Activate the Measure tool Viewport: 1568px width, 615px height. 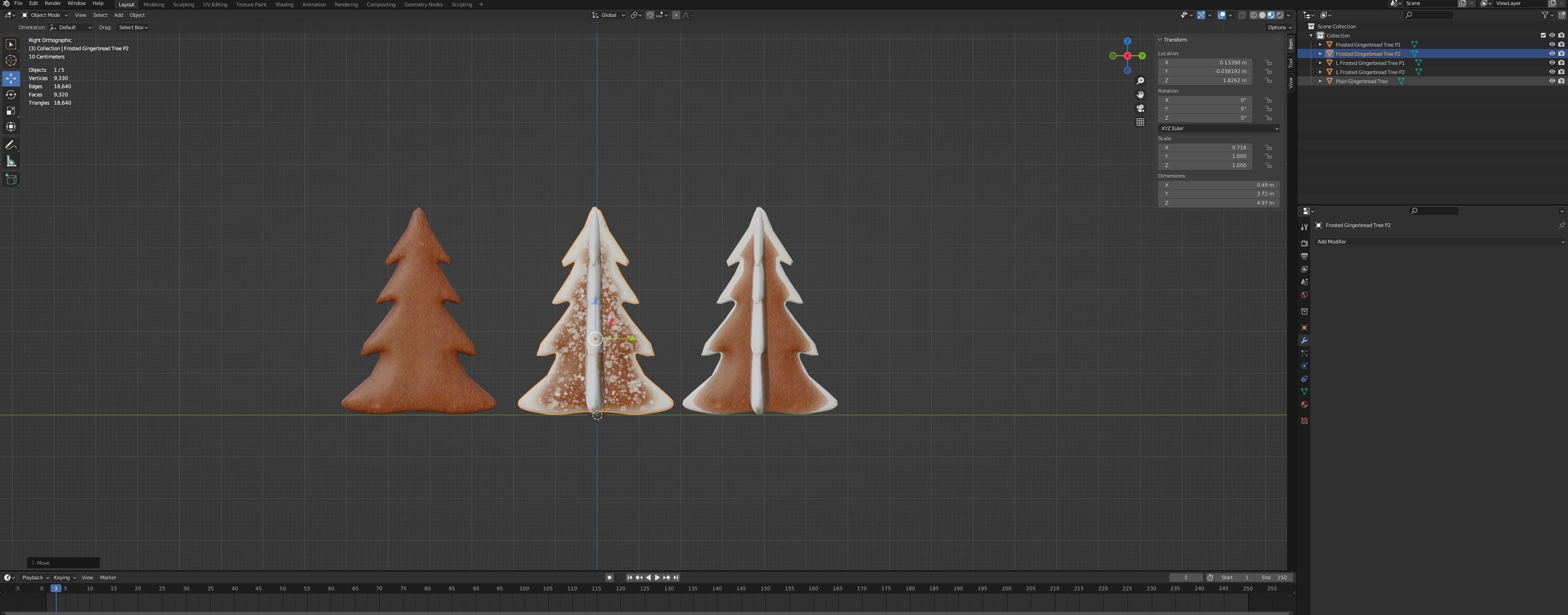coord(11,161)
